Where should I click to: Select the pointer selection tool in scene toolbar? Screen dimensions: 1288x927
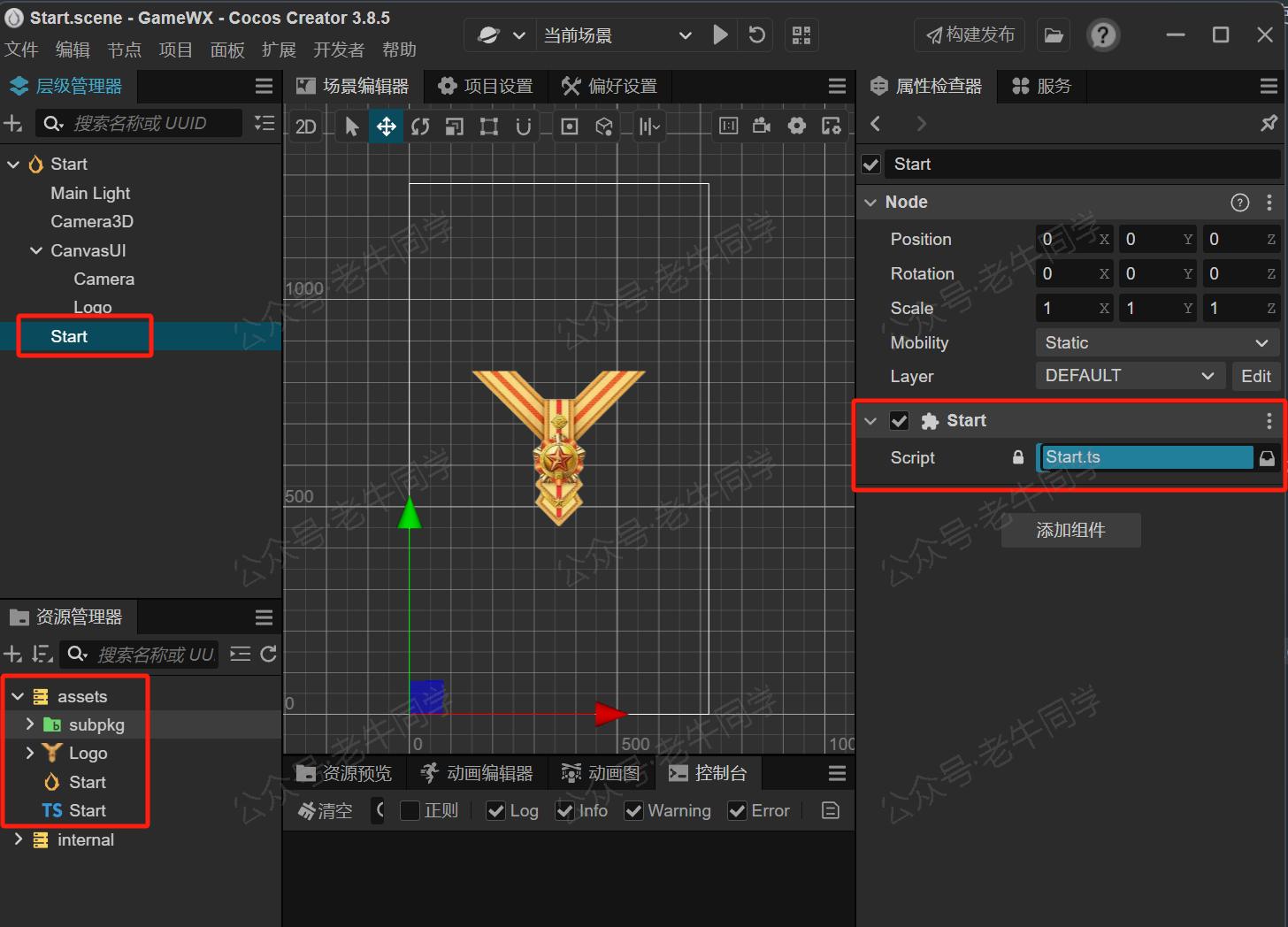(352, 126)
